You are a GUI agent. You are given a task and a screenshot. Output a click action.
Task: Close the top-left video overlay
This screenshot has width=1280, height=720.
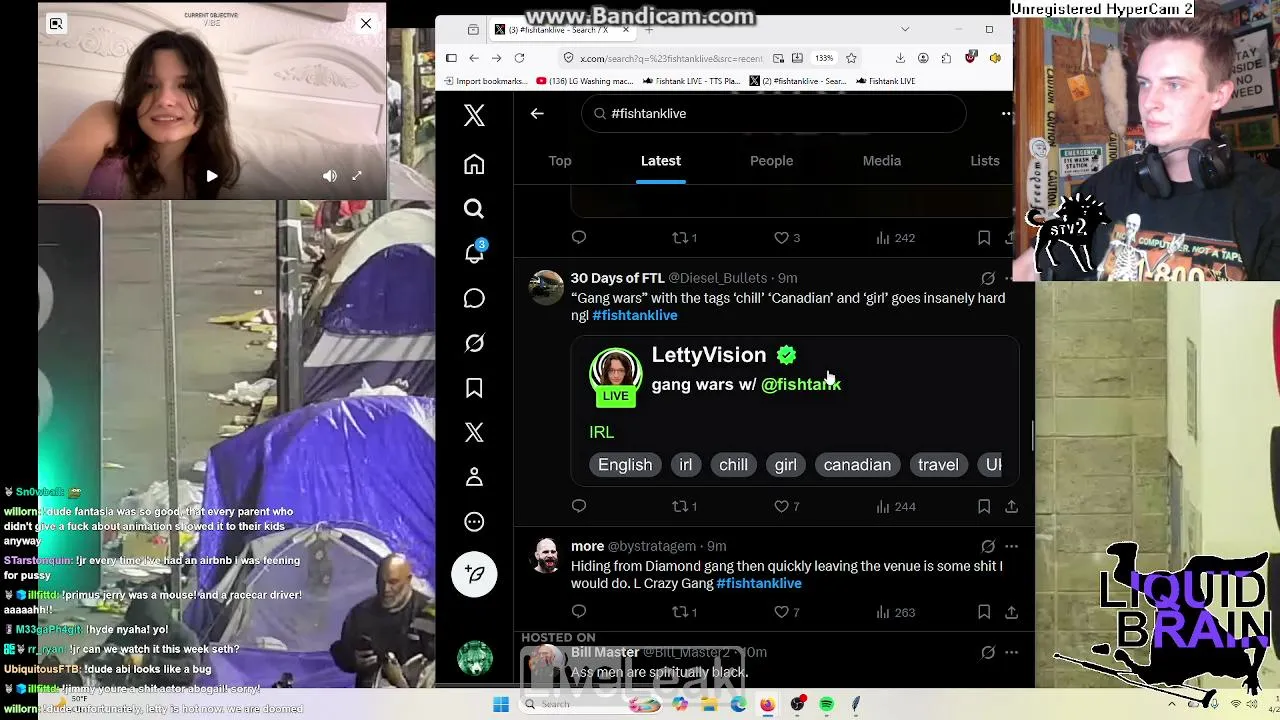click(366, 23)
